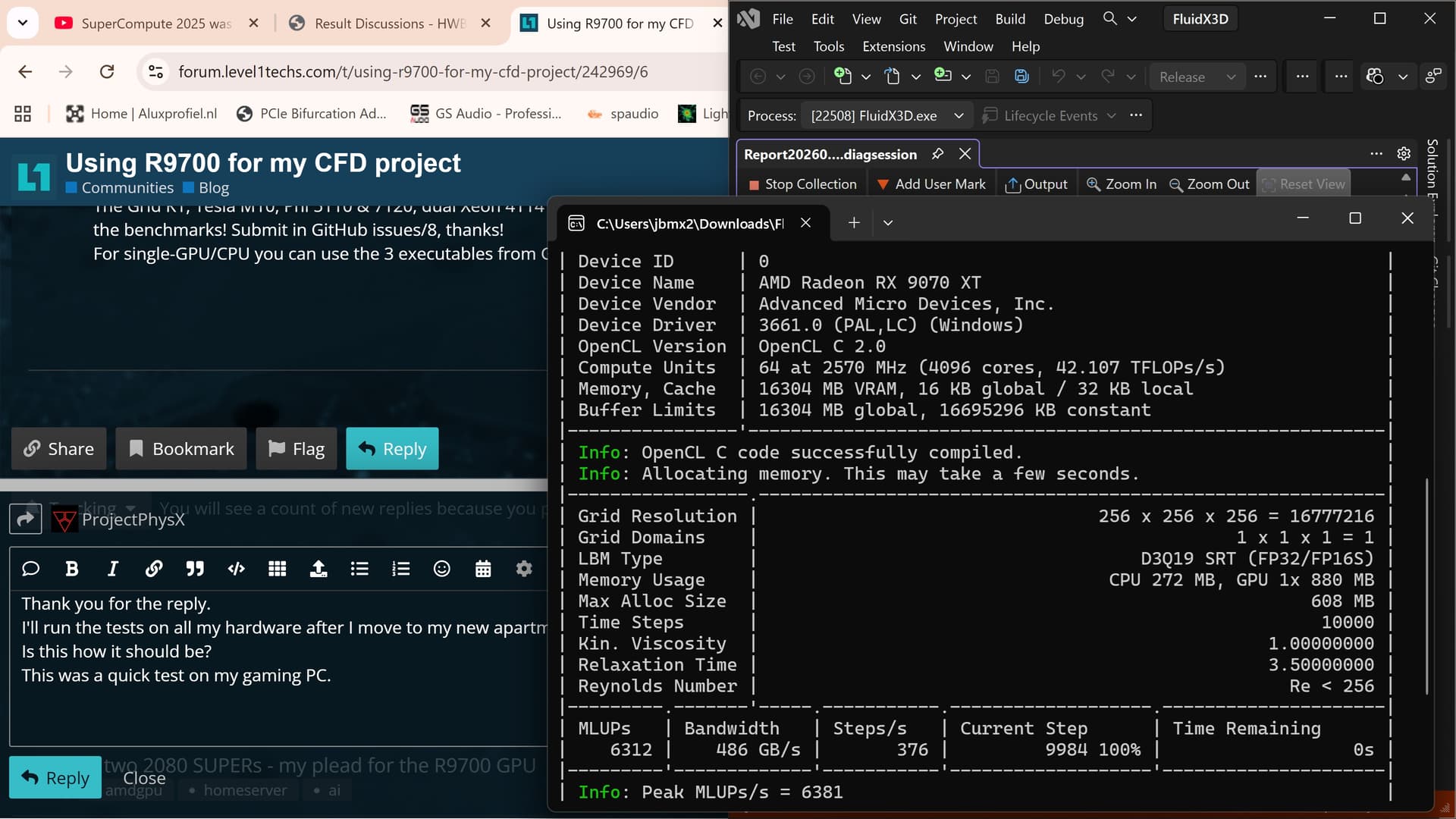Click Stop Collection in diagnostics toolbar

coord(802,184)
